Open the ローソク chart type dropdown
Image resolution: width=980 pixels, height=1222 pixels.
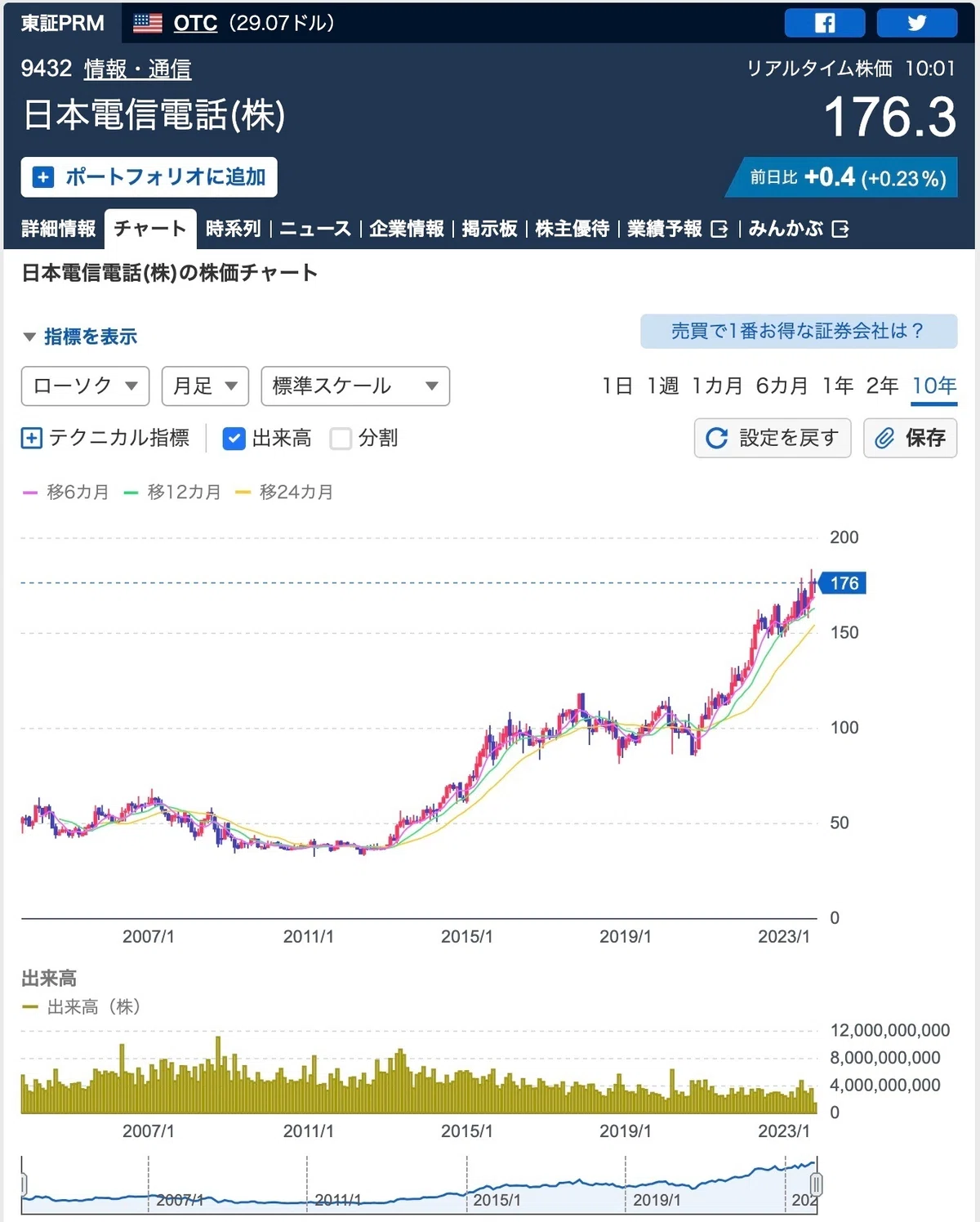(x=85, y=386)
